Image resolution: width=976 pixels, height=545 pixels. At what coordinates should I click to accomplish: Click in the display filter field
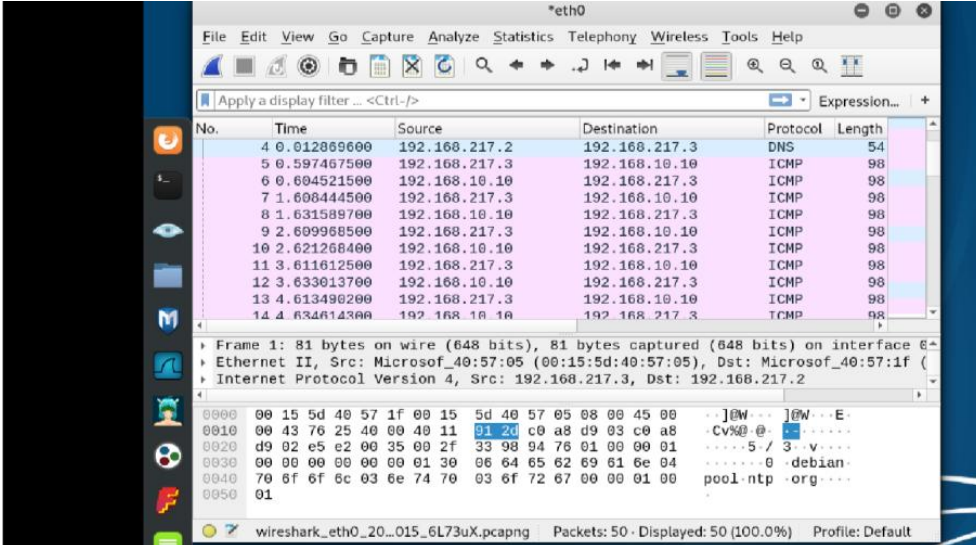(480, 101)
